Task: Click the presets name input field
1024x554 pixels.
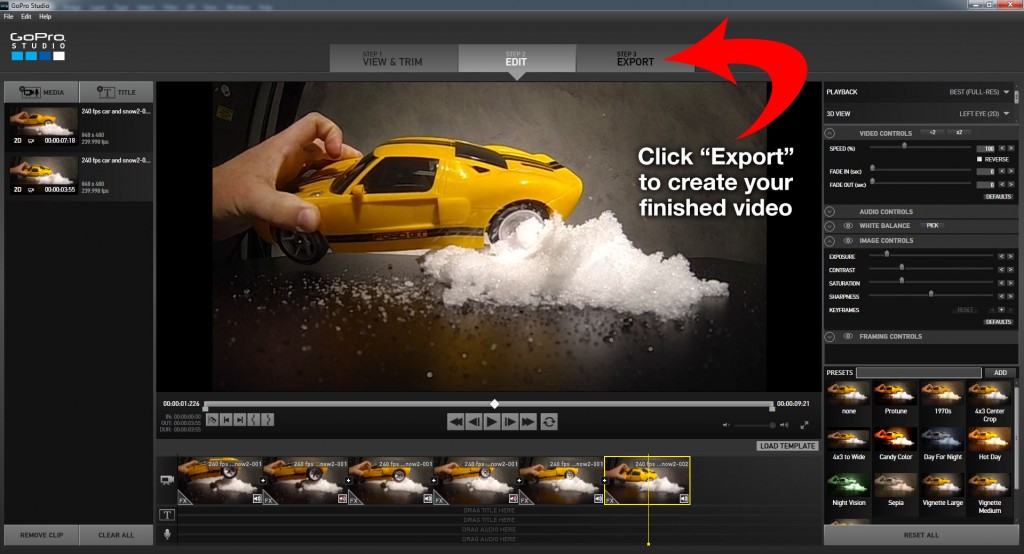Action: (x=918, y=373)
